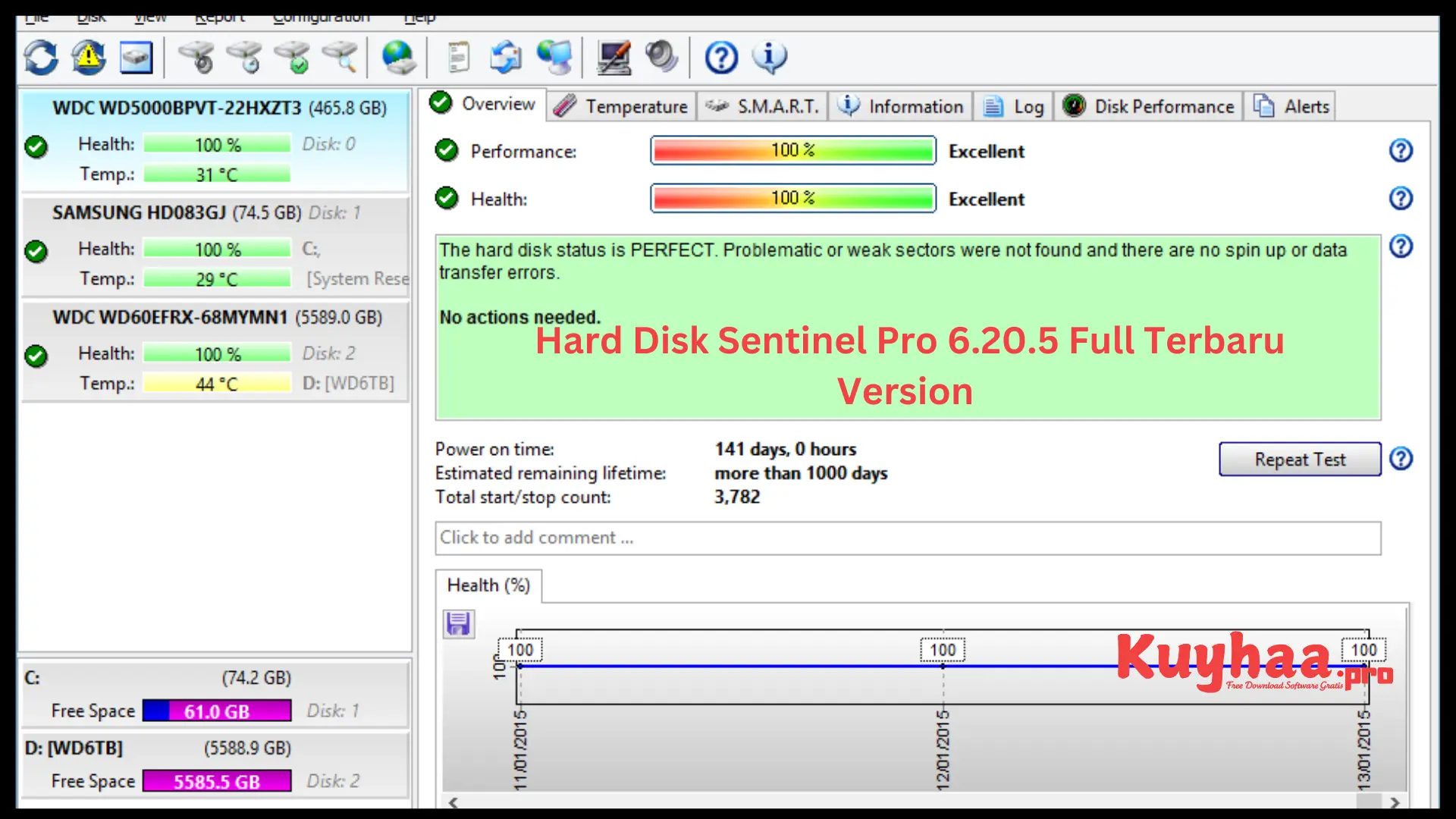1456x819 pixels.
Task: Click the 'Click to add comment' field
Action: [x=908, y=538]
